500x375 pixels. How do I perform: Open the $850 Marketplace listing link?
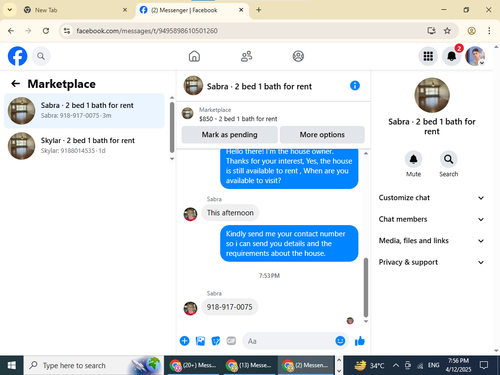[x=238, y=119]
